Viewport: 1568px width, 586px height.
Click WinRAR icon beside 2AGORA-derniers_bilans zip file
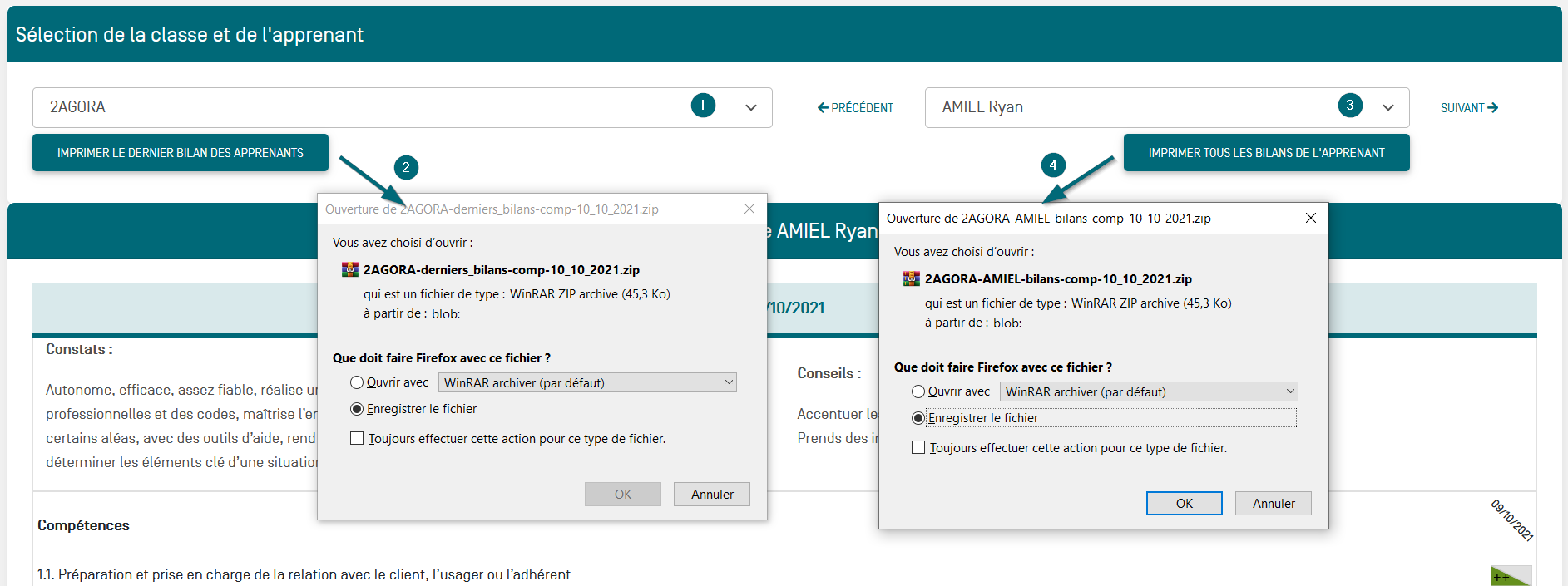tap(350, 270)
